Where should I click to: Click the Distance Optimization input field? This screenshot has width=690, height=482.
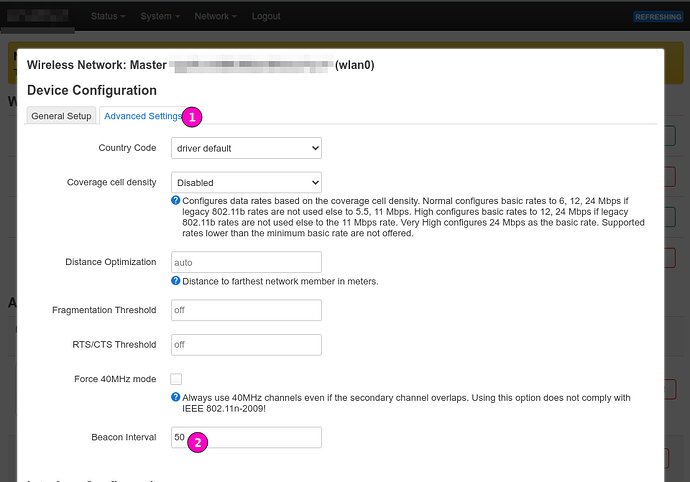[x=246, y=262]
